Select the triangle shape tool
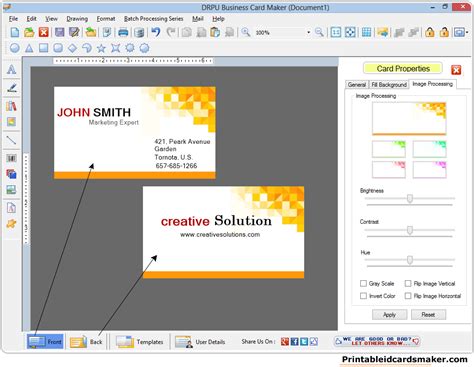The height and width of the screenshot is (367, 474). click(x=29, y=48)
